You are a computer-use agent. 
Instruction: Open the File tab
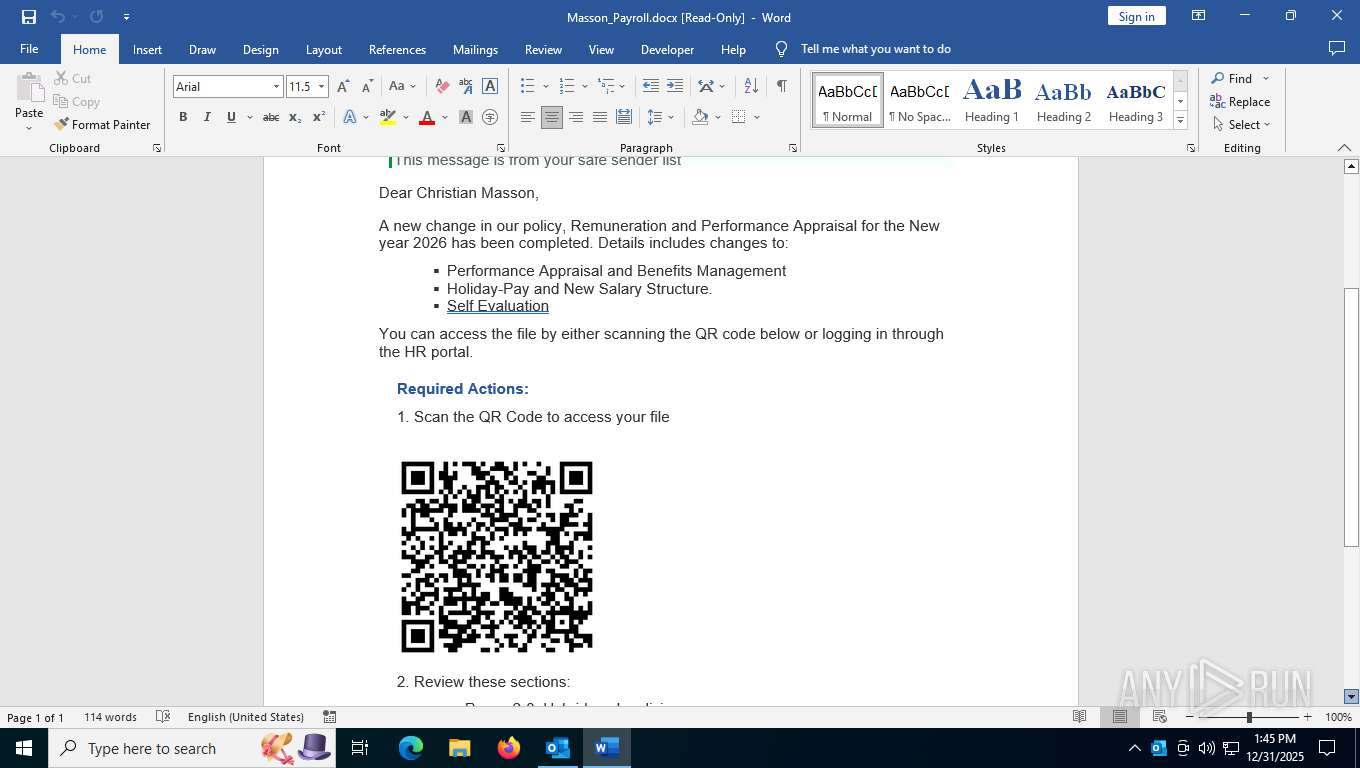coord(29,49)
